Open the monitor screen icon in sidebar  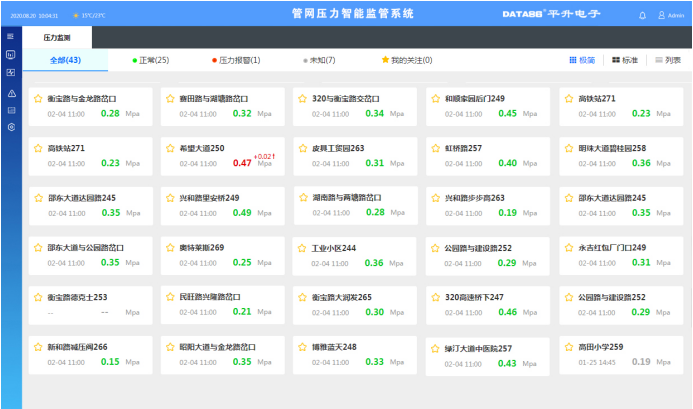(x=10, y=55)
